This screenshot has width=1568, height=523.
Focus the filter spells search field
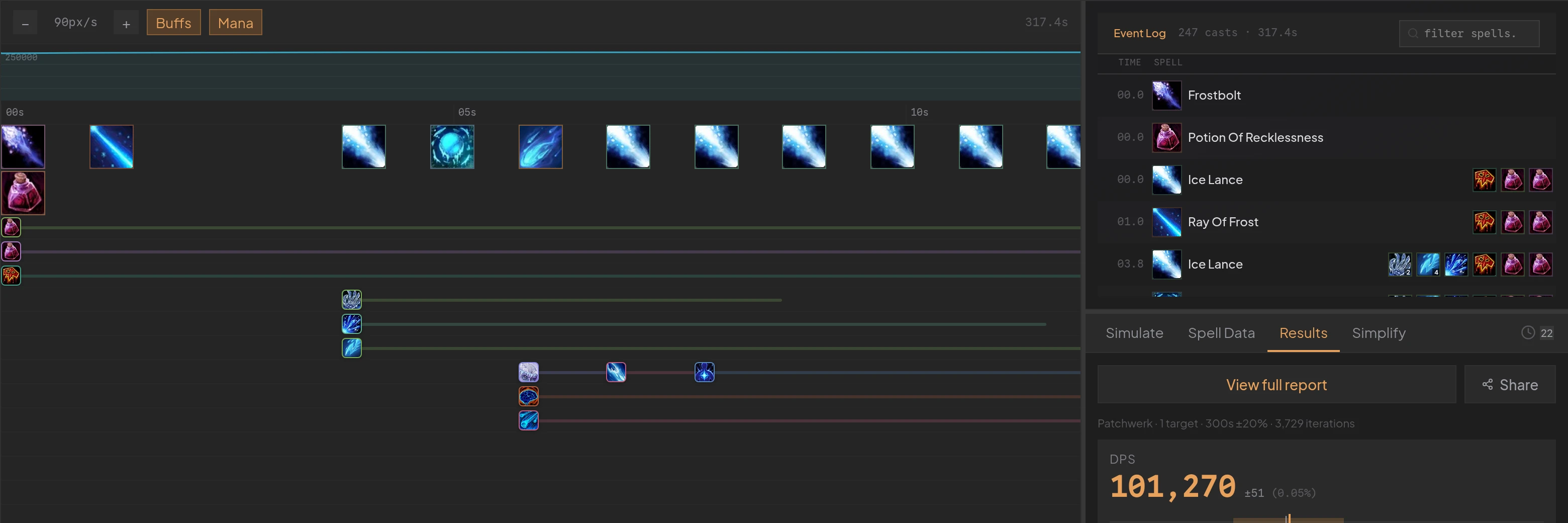click(1469, 34)
